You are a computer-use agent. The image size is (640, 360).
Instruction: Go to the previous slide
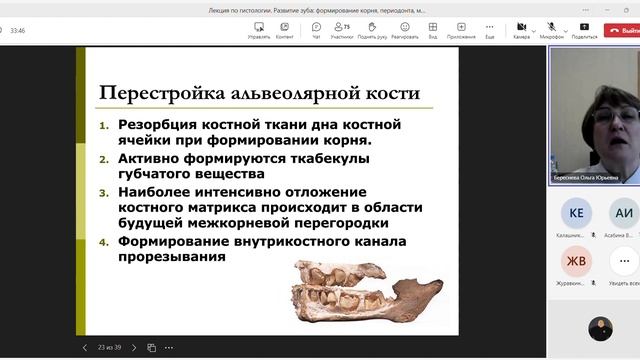click(x=84, y=348)
